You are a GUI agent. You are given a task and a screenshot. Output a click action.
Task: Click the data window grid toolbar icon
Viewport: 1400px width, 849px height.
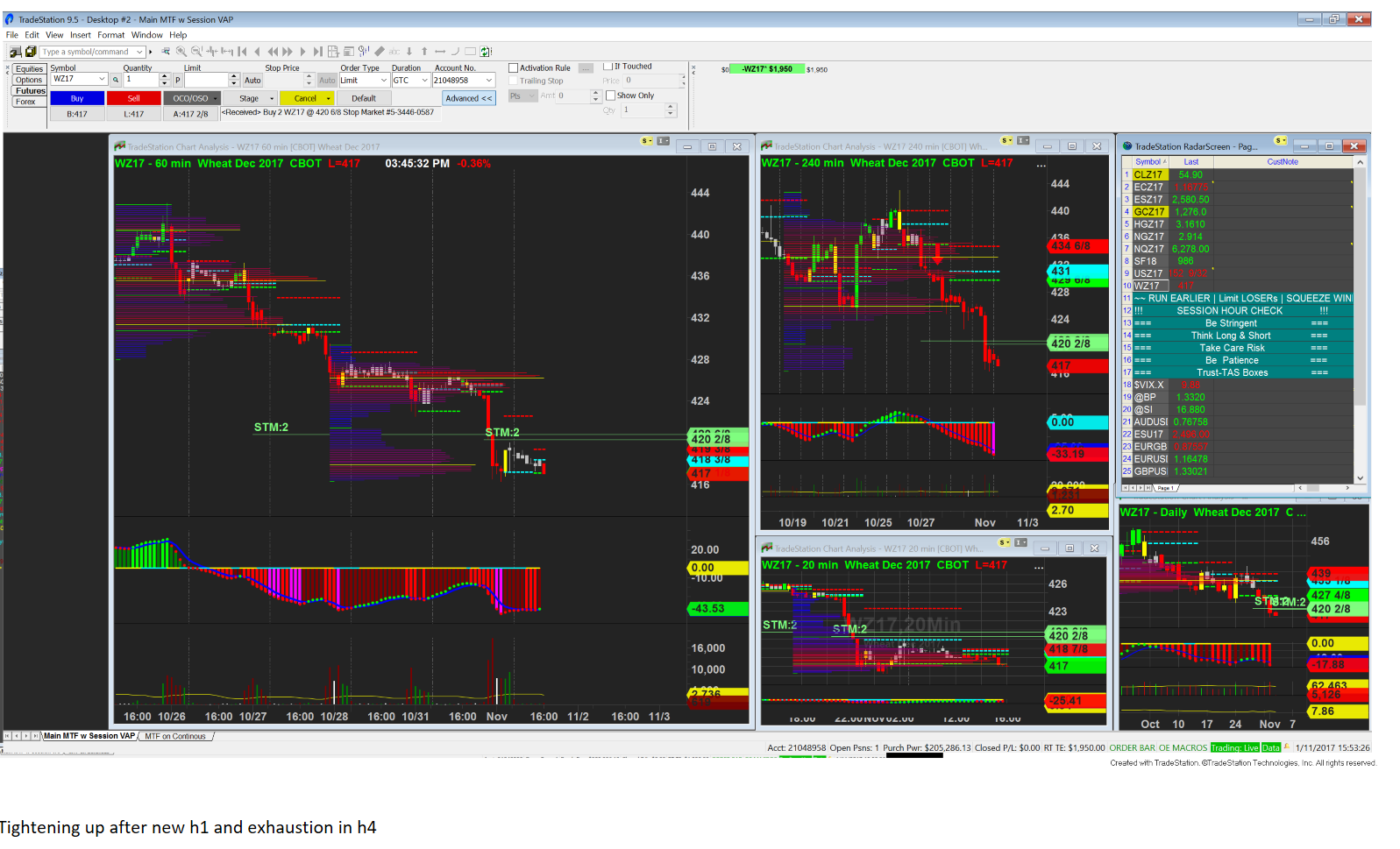(333, 52)
